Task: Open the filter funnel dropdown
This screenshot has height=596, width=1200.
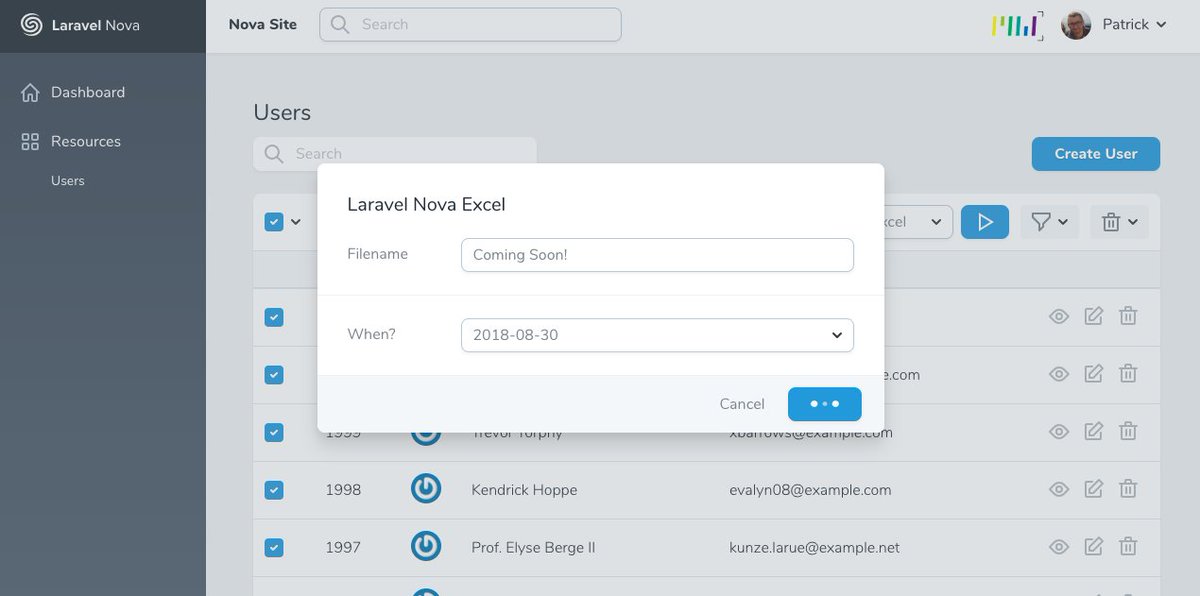Action: click(1050, 222)
